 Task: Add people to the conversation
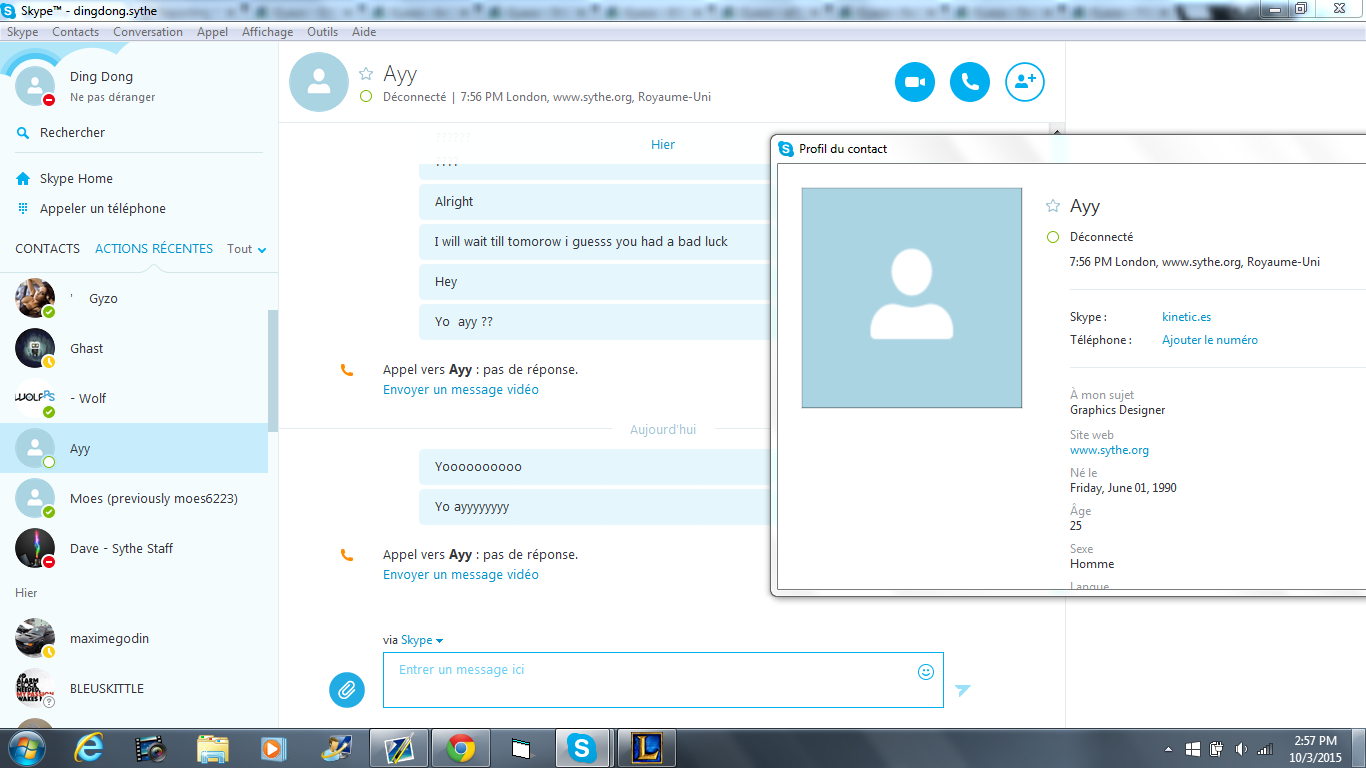click(x=1025, y=82)
